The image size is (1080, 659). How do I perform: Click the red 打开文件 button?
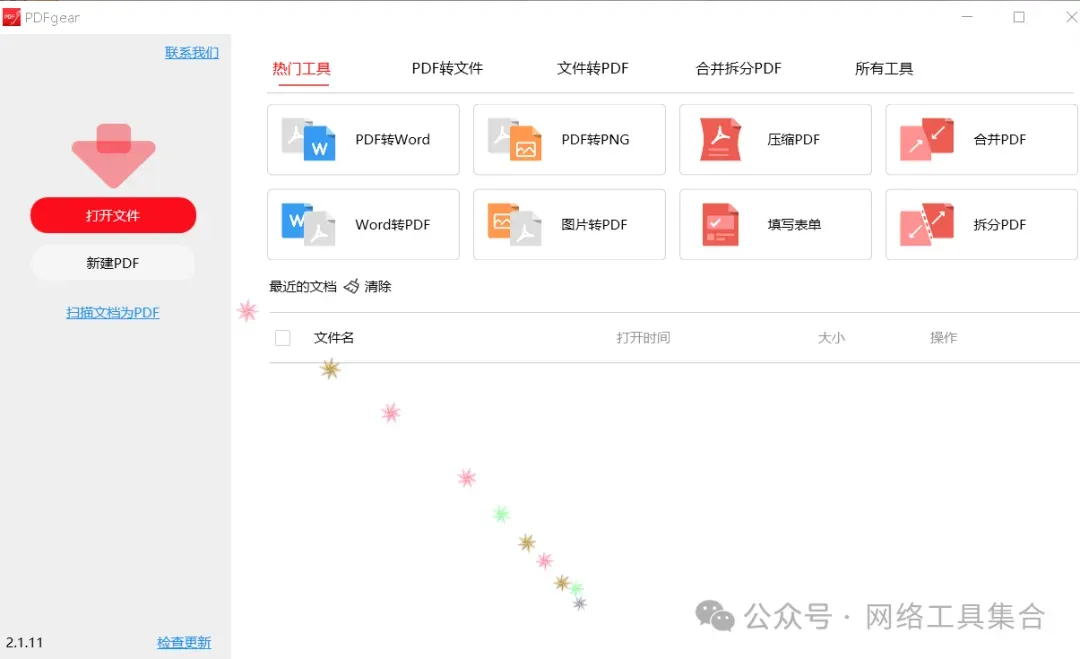pyautogui.click(x=113, y=216)
